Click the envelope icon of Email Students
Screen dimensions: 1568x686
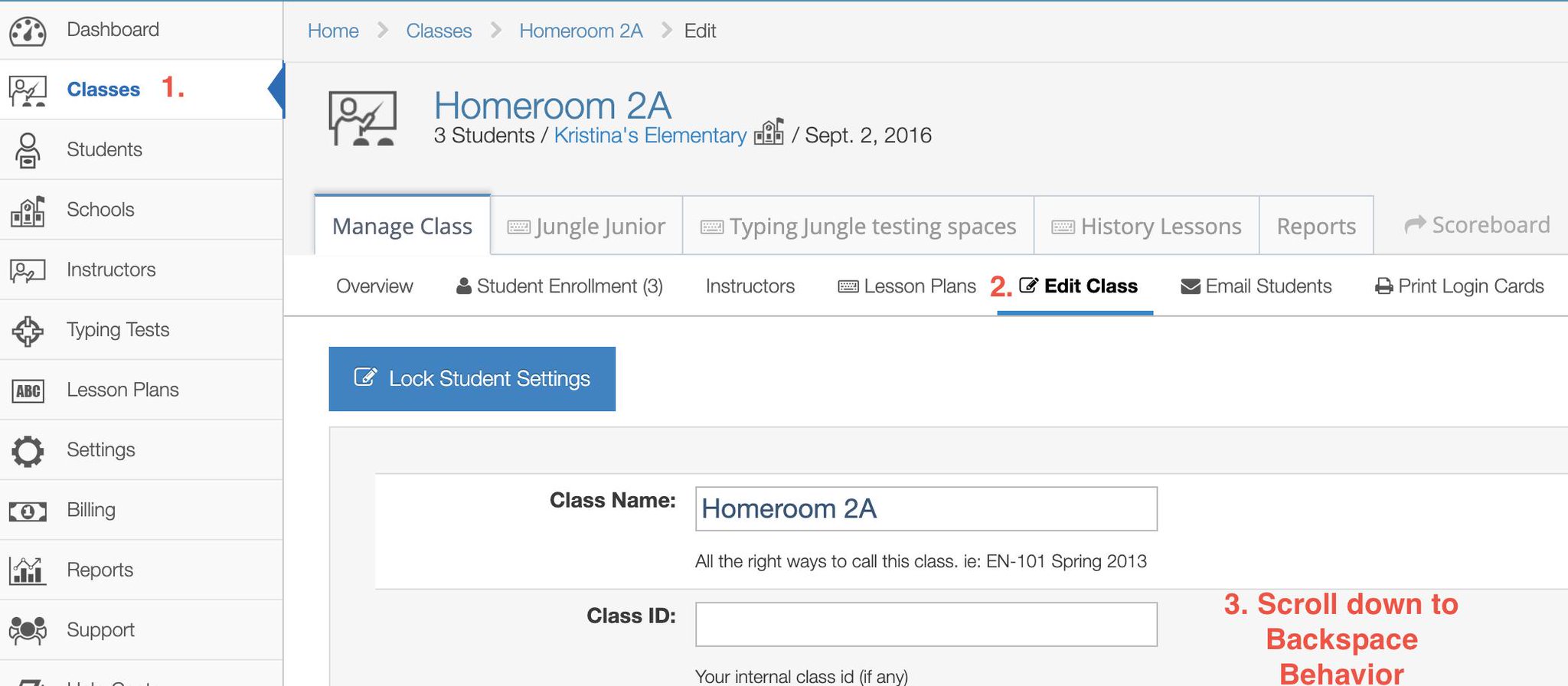point(1190,286)
